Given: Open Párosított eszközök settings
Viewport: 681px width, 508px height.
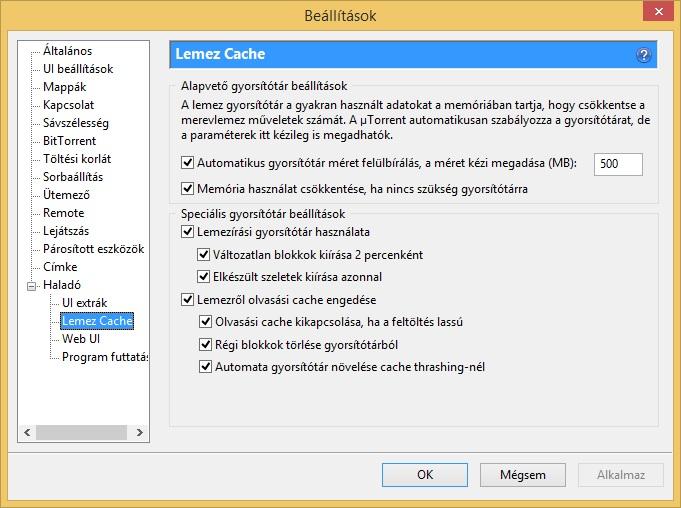Looking at the screenshot, I should [x=93, y=249].
